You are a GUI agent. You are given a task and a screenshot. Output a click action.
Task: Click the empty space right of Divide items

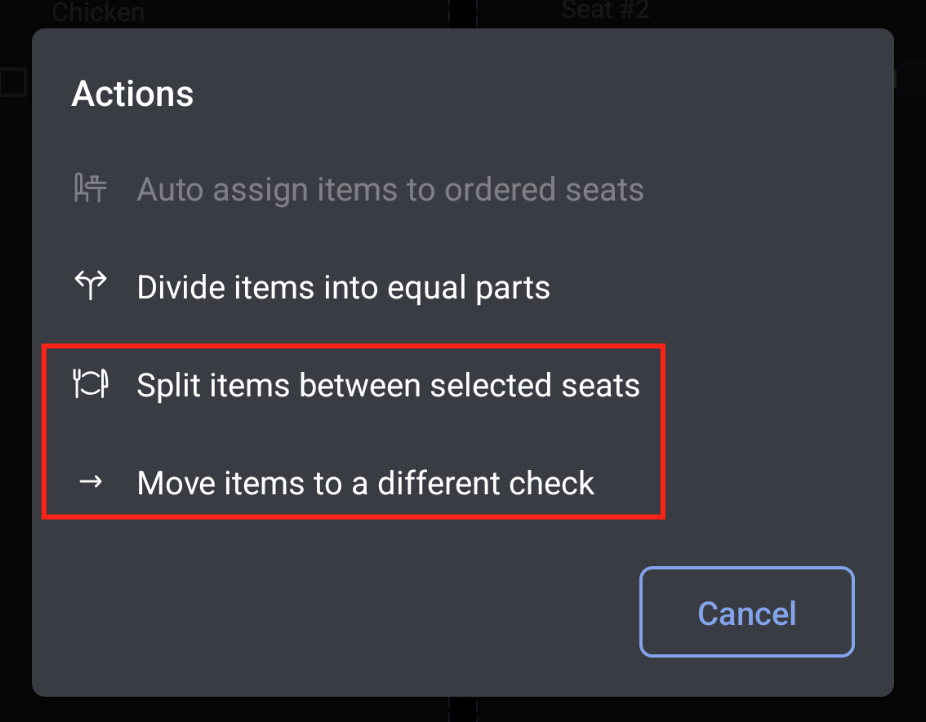(x=720, y=288)
